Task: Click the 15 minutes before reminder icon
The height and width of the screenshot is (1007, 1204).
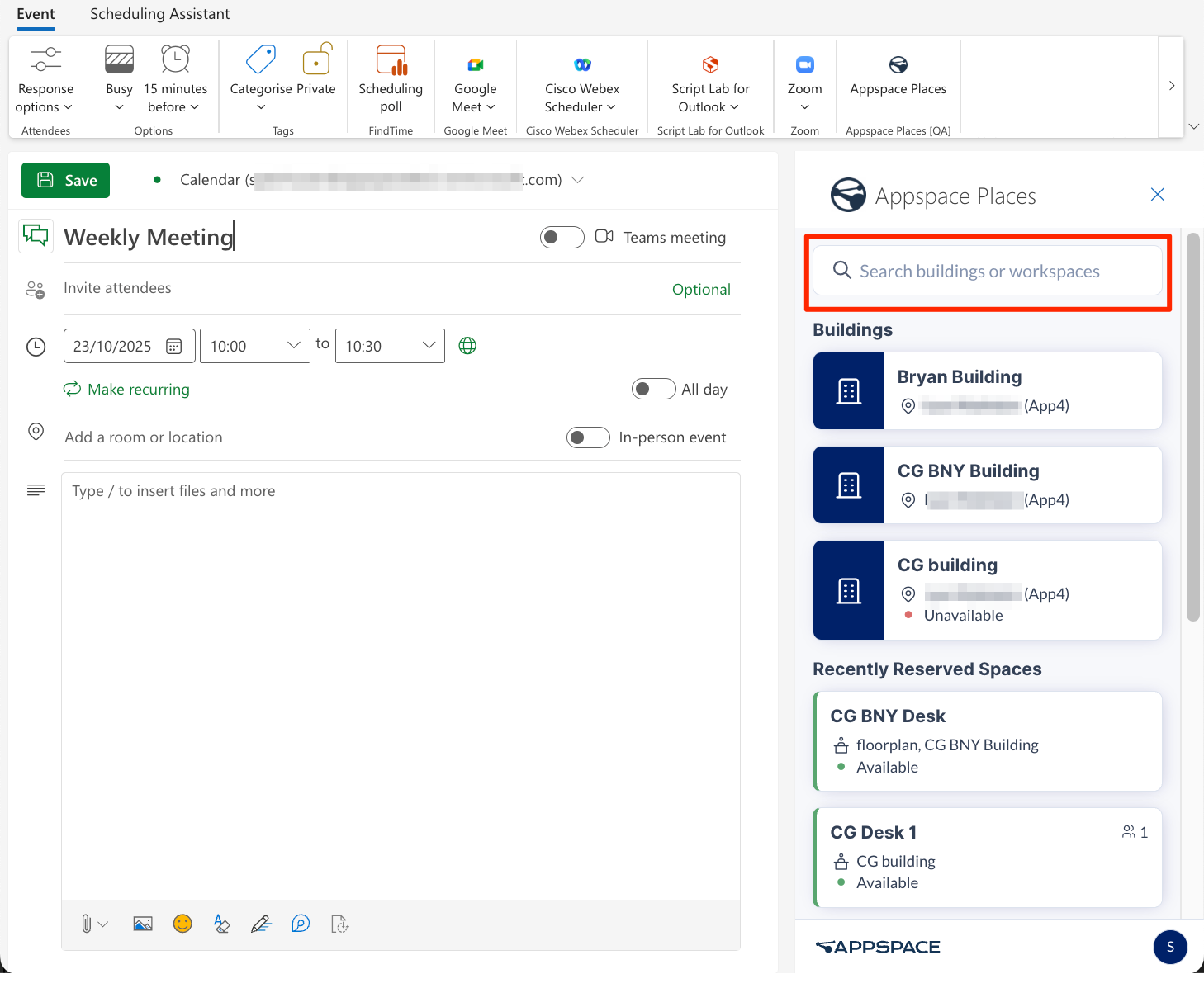Action: [x=175, y=59]
